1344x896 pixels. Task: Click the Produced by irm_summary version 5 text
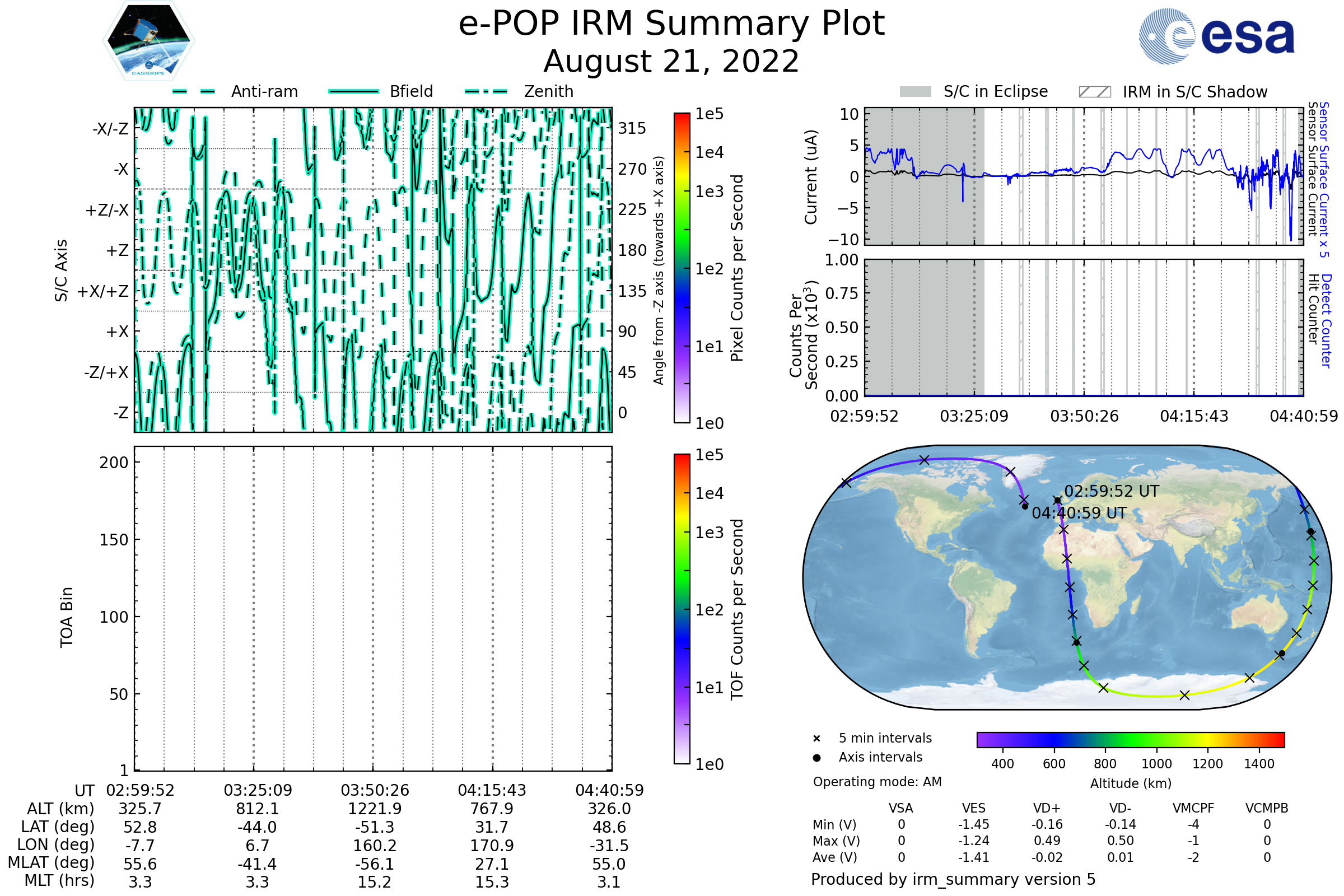pyautogui.click(x=953, y=879)
